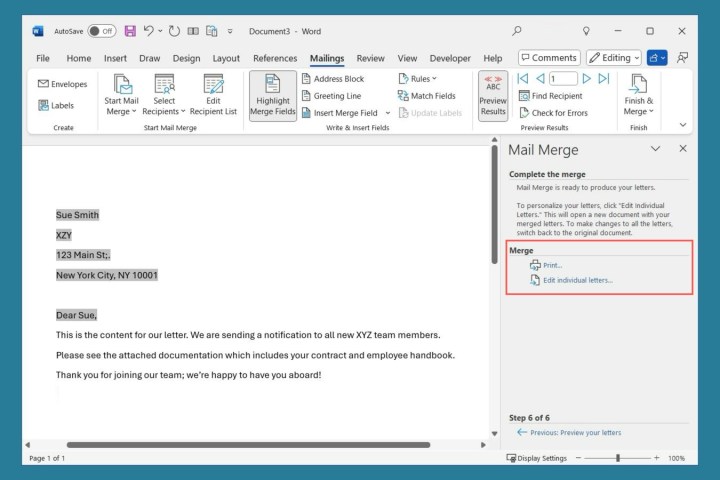The height and width of the screenshot is (480, 720).
Task: Open the File menu tab
Action: 43,58
